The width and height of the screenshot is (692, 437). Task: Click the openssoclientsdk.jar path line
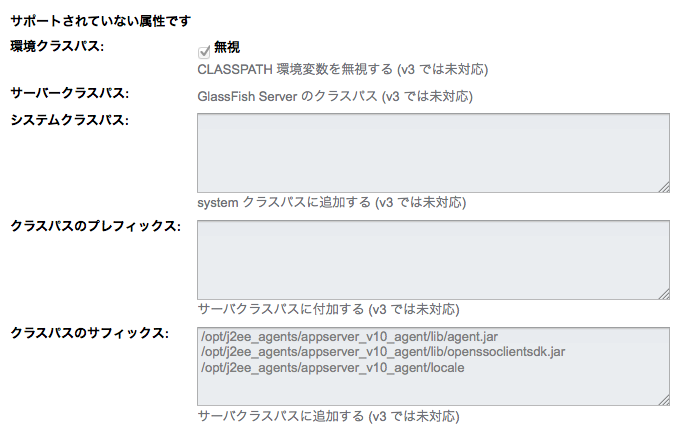pyautogui.click(x=383, y=352)
